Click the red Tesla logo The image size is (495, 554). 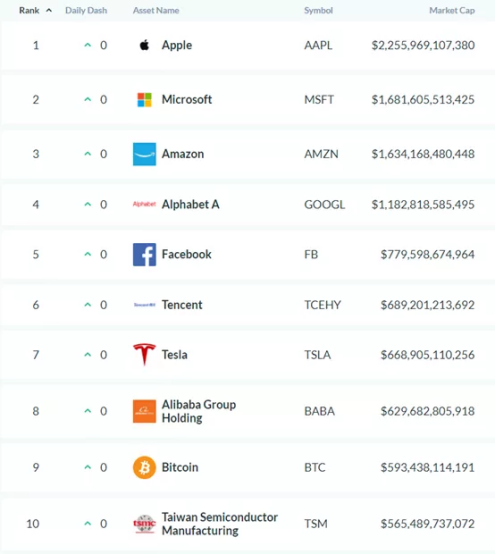(144, 354)
